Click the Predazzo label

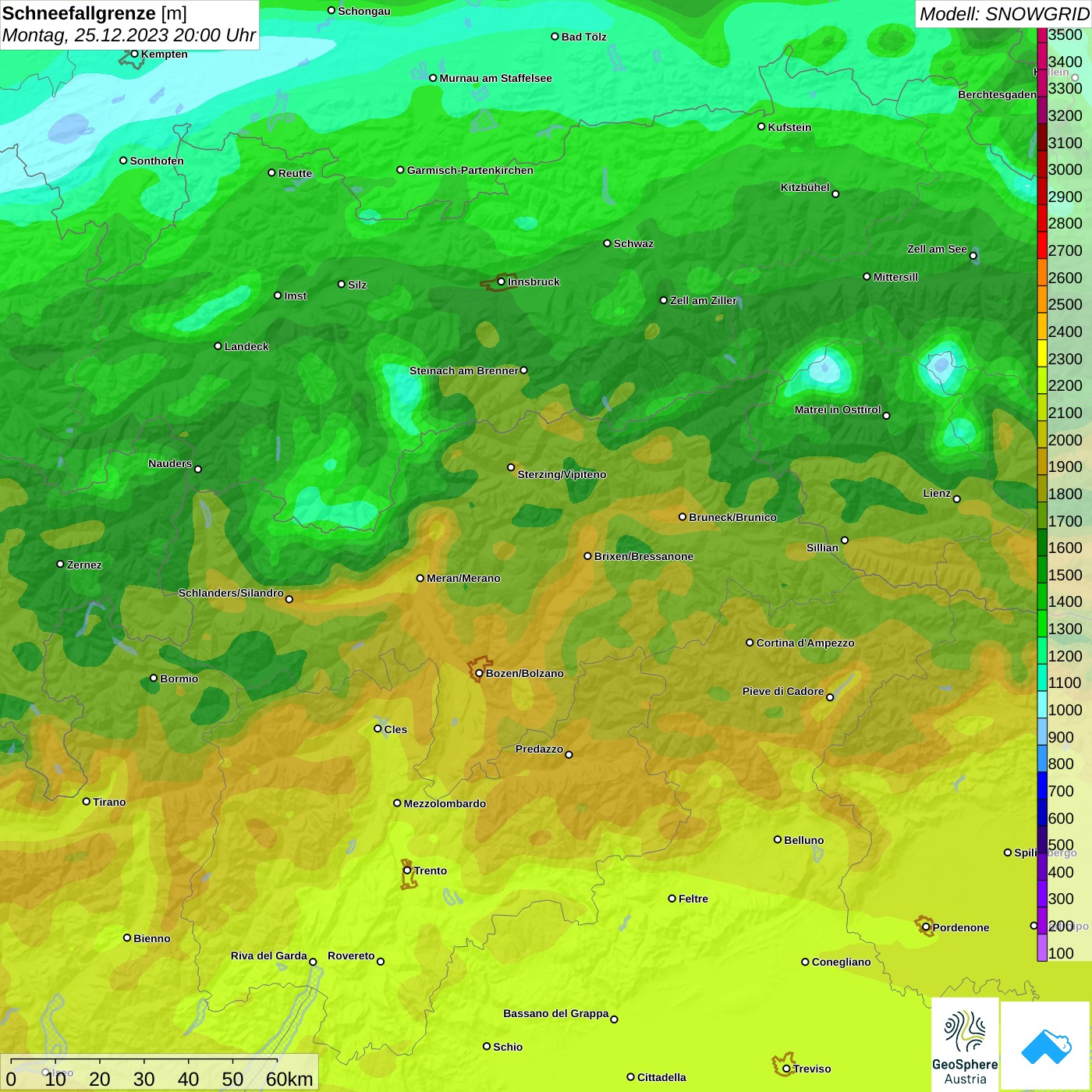pos(539,749)
